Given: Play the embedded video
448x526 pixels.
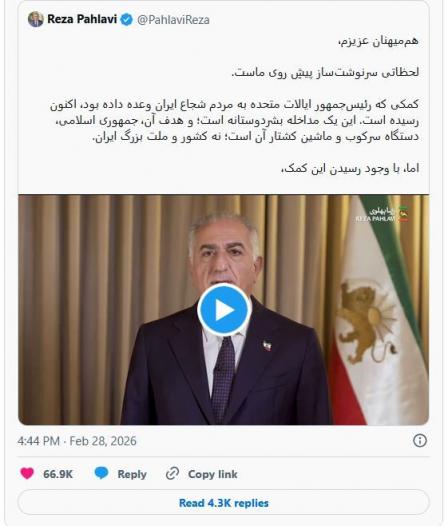Looking at the screenshot, I should coord(224,310).
